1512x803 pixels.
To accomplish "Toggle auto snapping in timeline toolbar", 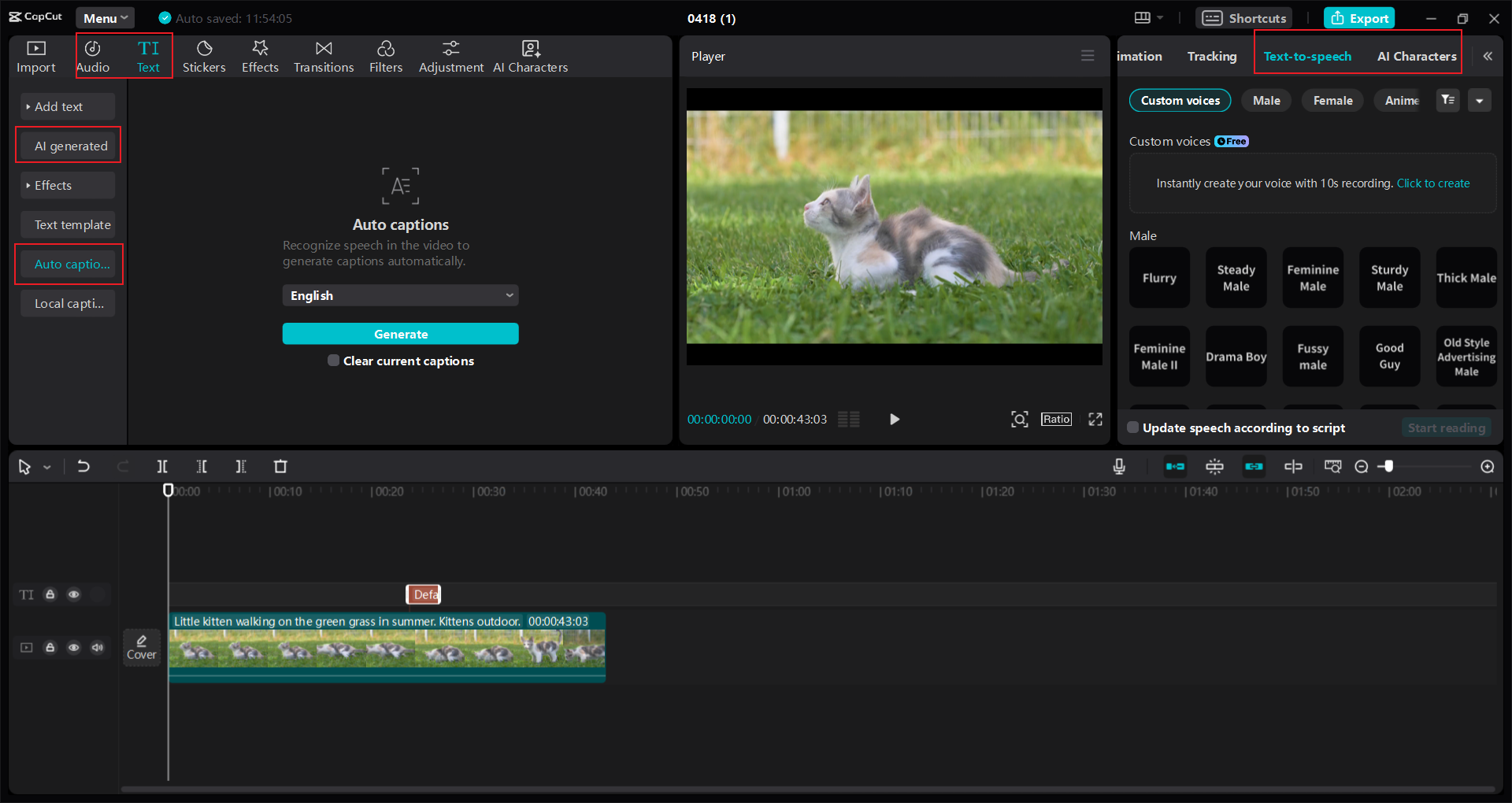I will pyautogui.click(x=1214, y=466).
